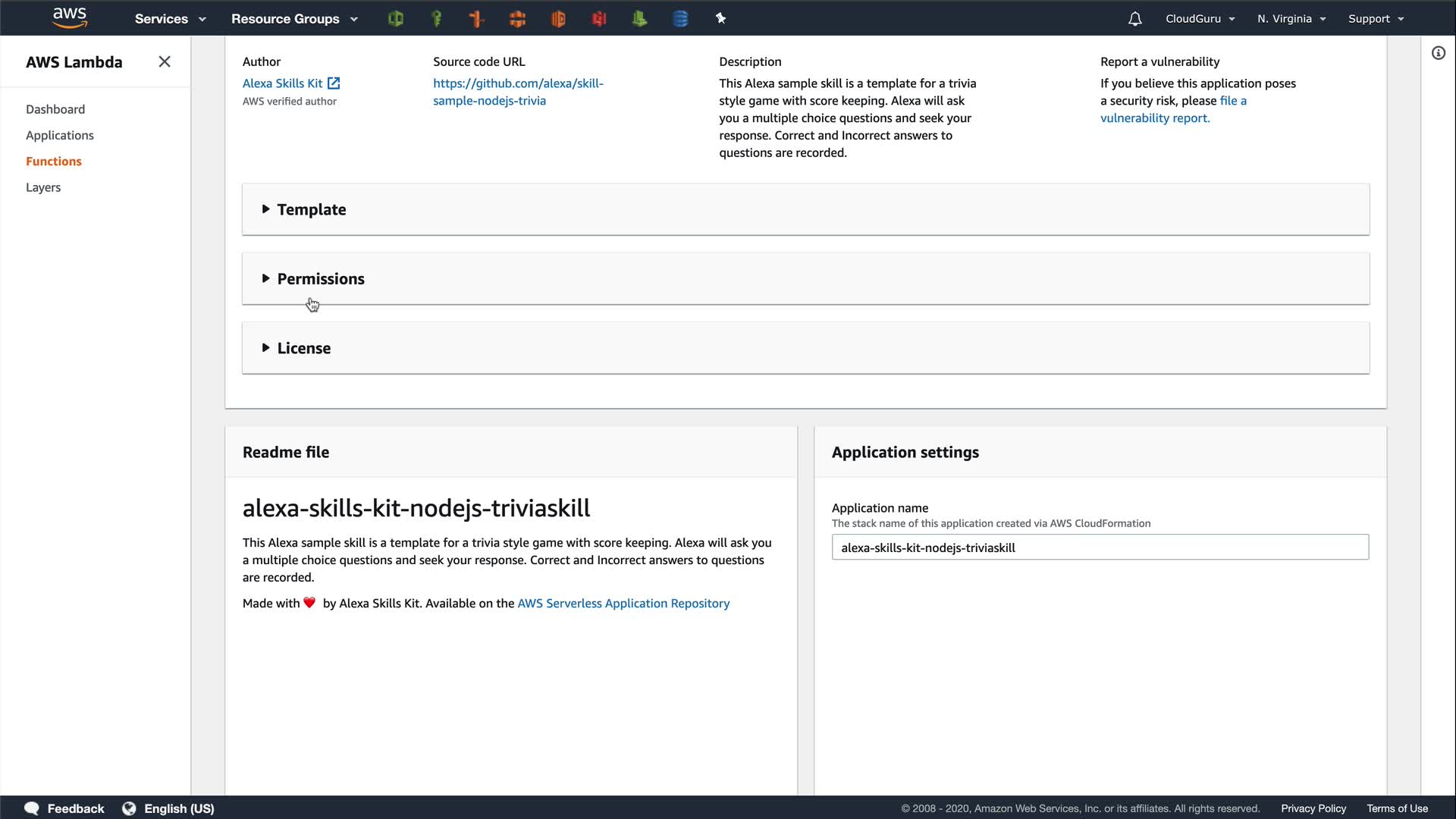
Task: Open the GitHub source code URL
Action: coord(518,92)
